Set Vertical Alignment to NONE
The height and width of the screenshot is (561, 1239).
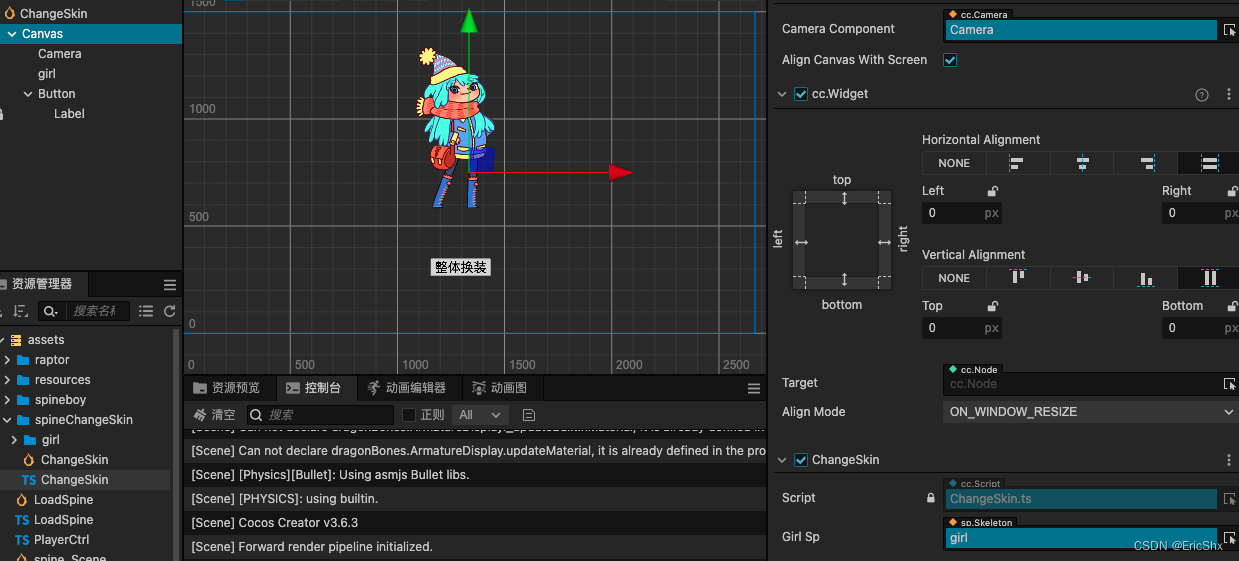coord(954,278)
